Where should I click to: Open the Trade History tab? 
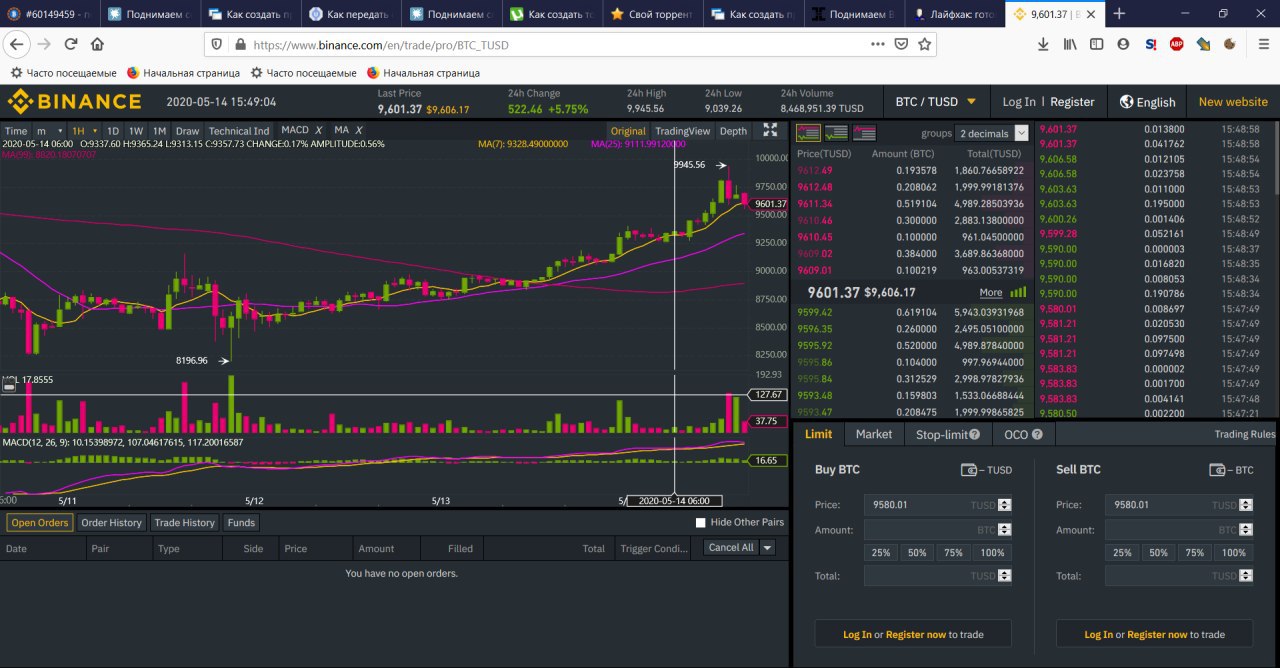point(184,522)
